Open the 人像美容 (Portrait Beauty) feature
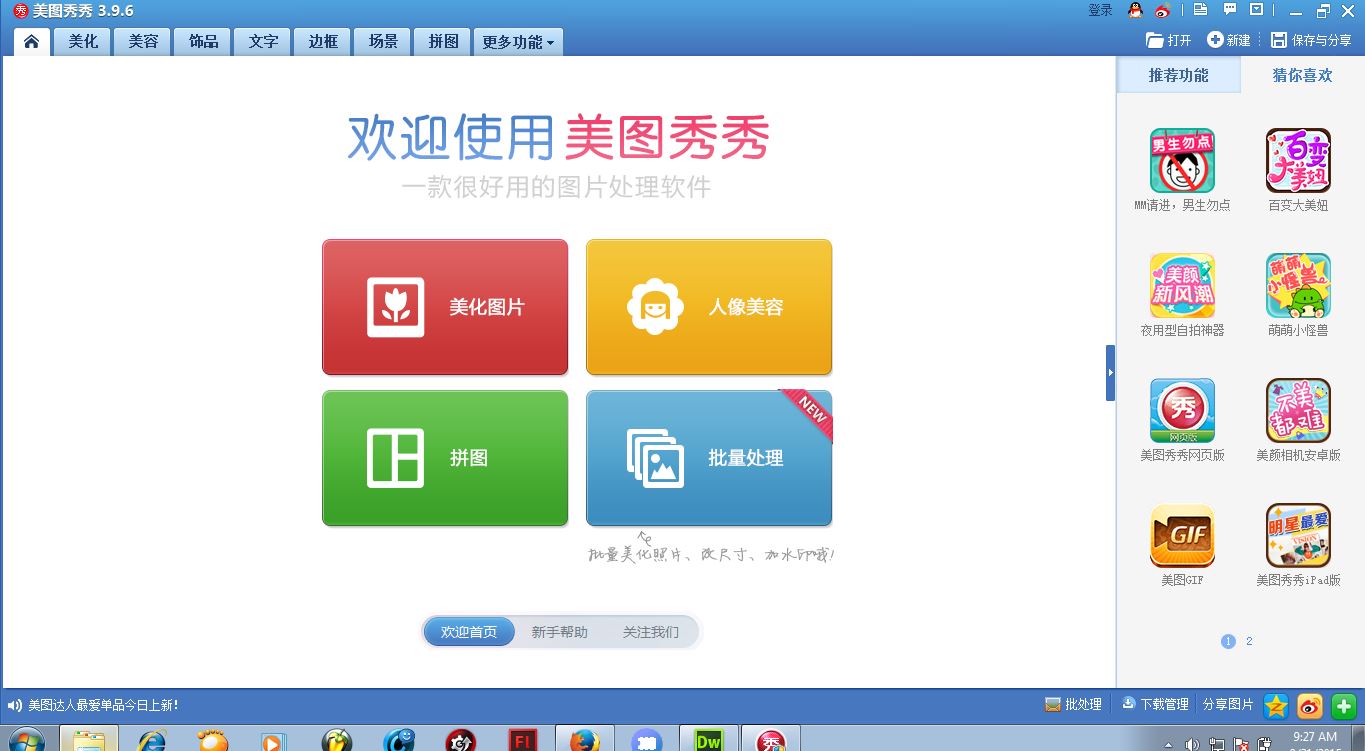This screenshot has width=1365, height=751. tap(708, 306)
